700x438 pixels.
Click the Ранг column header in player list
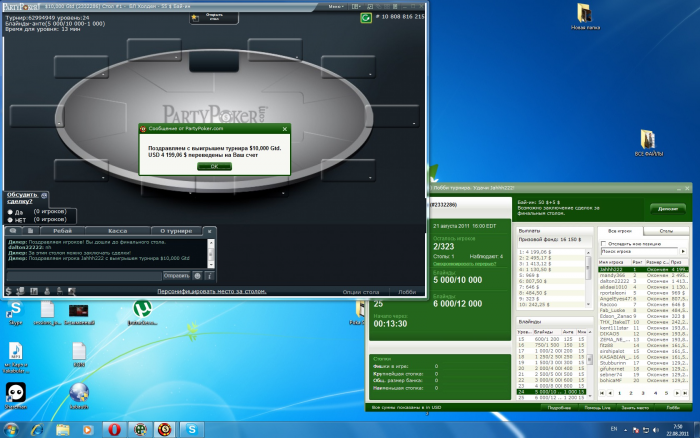tap(638, 262)
